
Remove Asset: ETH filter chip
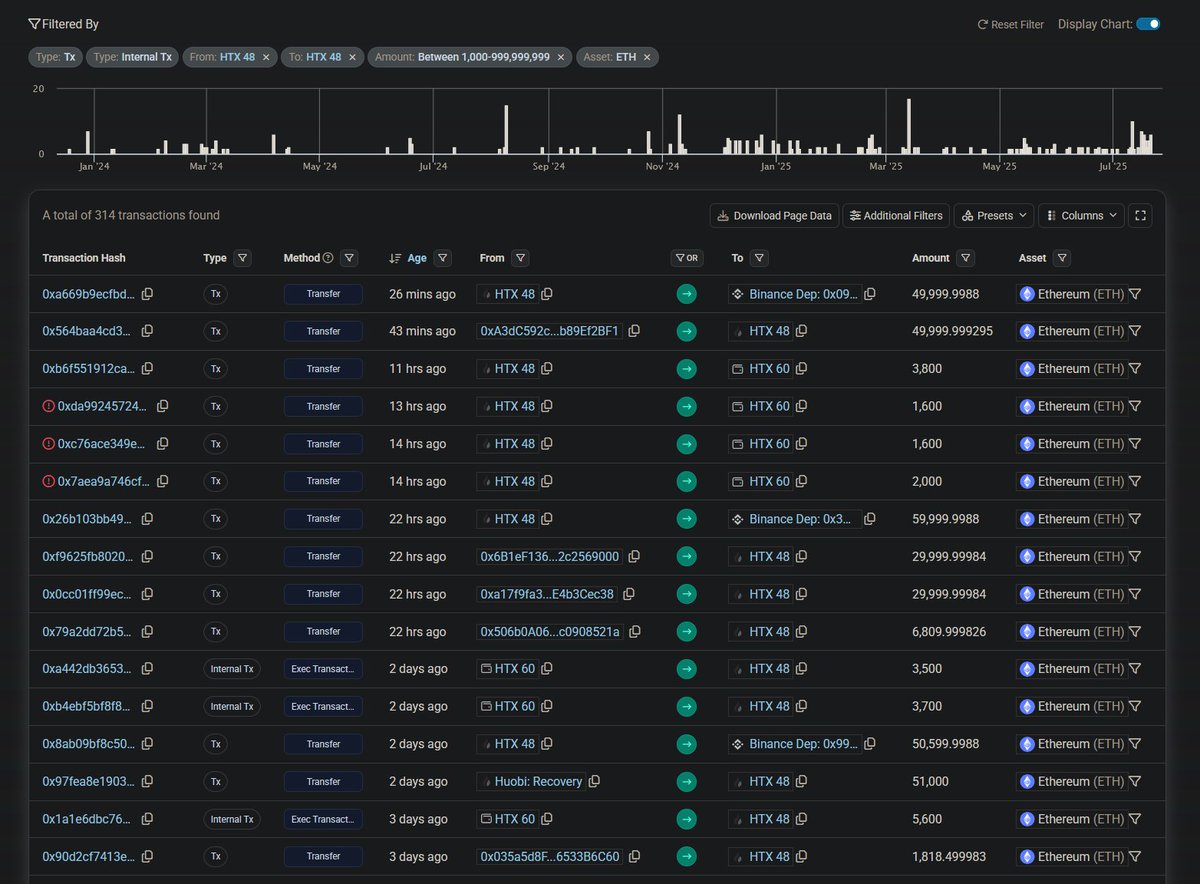click(647, 57)
